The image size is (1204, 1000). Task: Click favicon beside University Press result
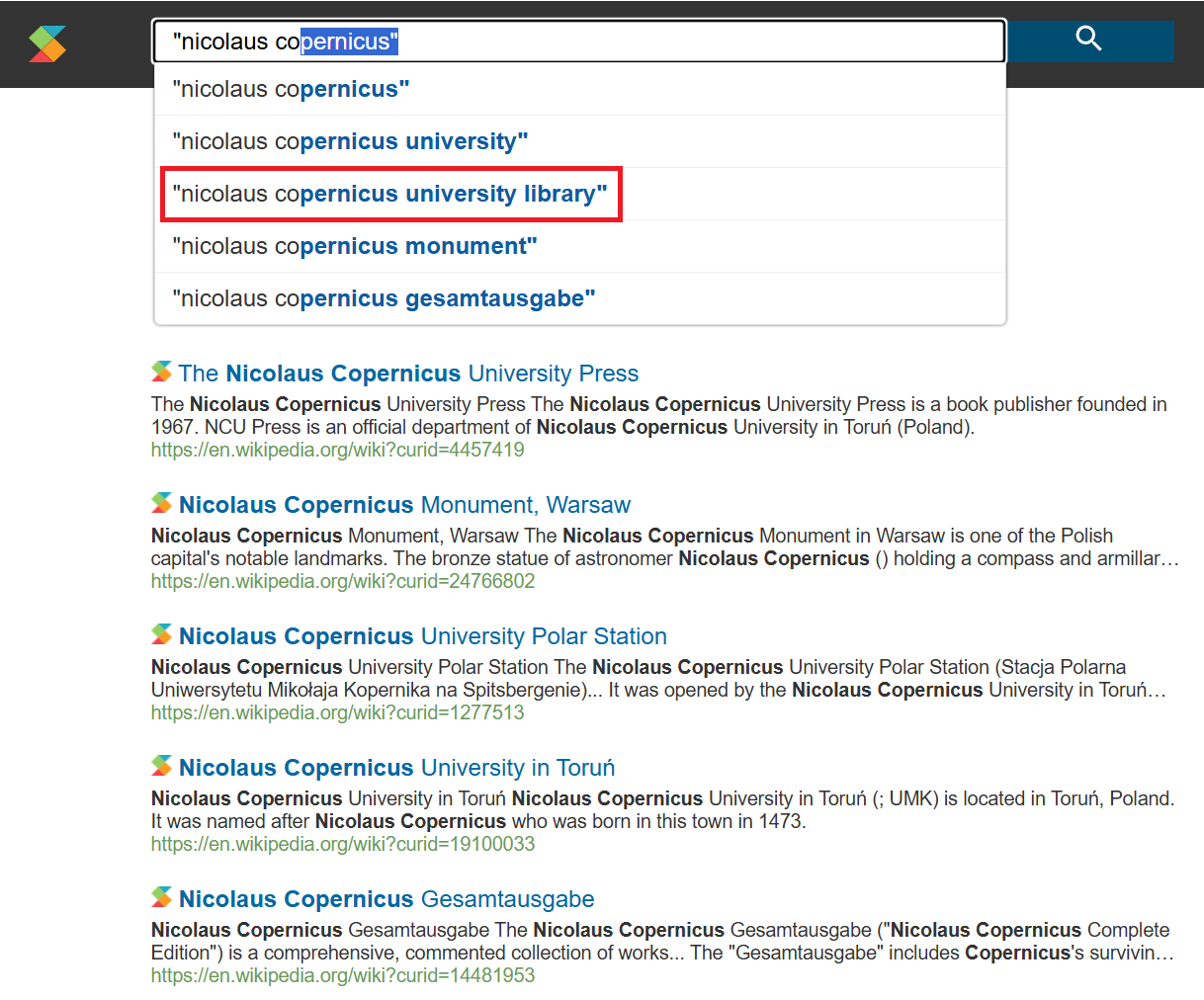pyautogui.click(x=161, y=372)
